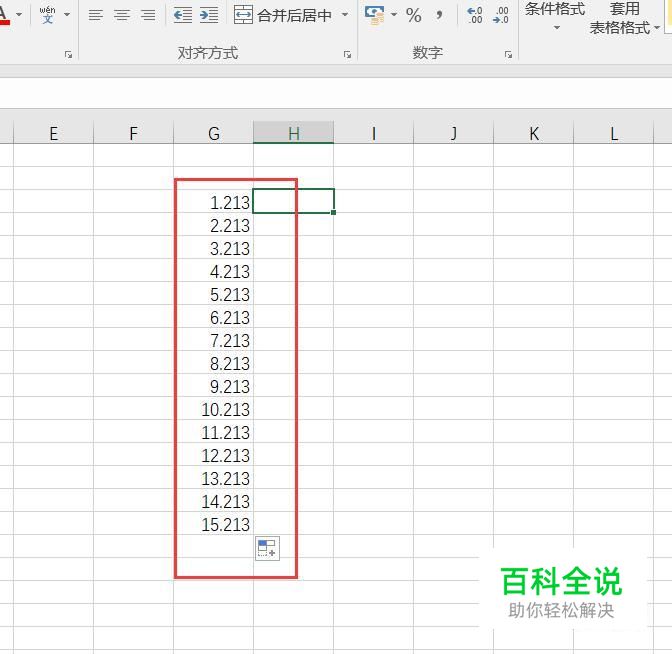The width and height of the screenshot is (672, 654).
Task: Apply accounting currency format icon
Action: (x=374, y=15)
